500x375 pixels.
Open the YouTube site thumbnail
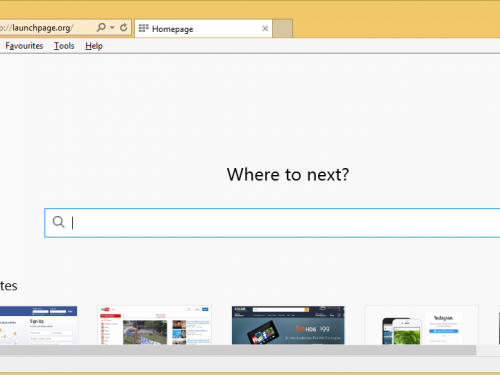(x=154, y=325)
